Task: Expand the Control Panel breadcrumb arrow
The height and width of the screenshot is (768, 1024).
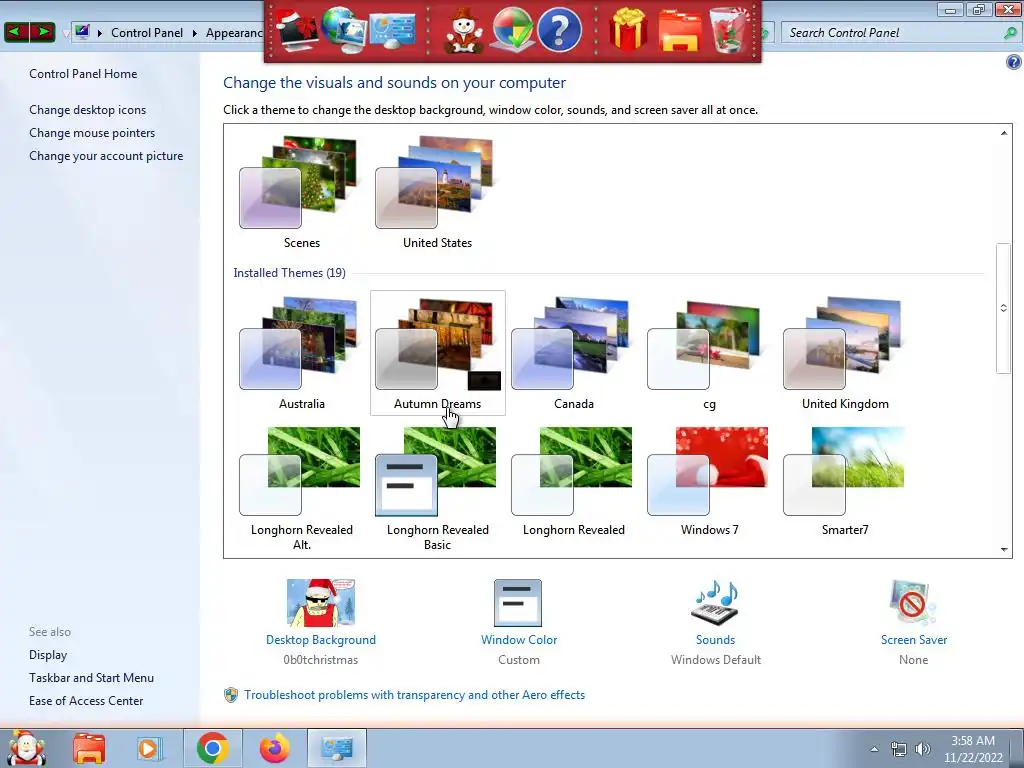Action: 195,33
